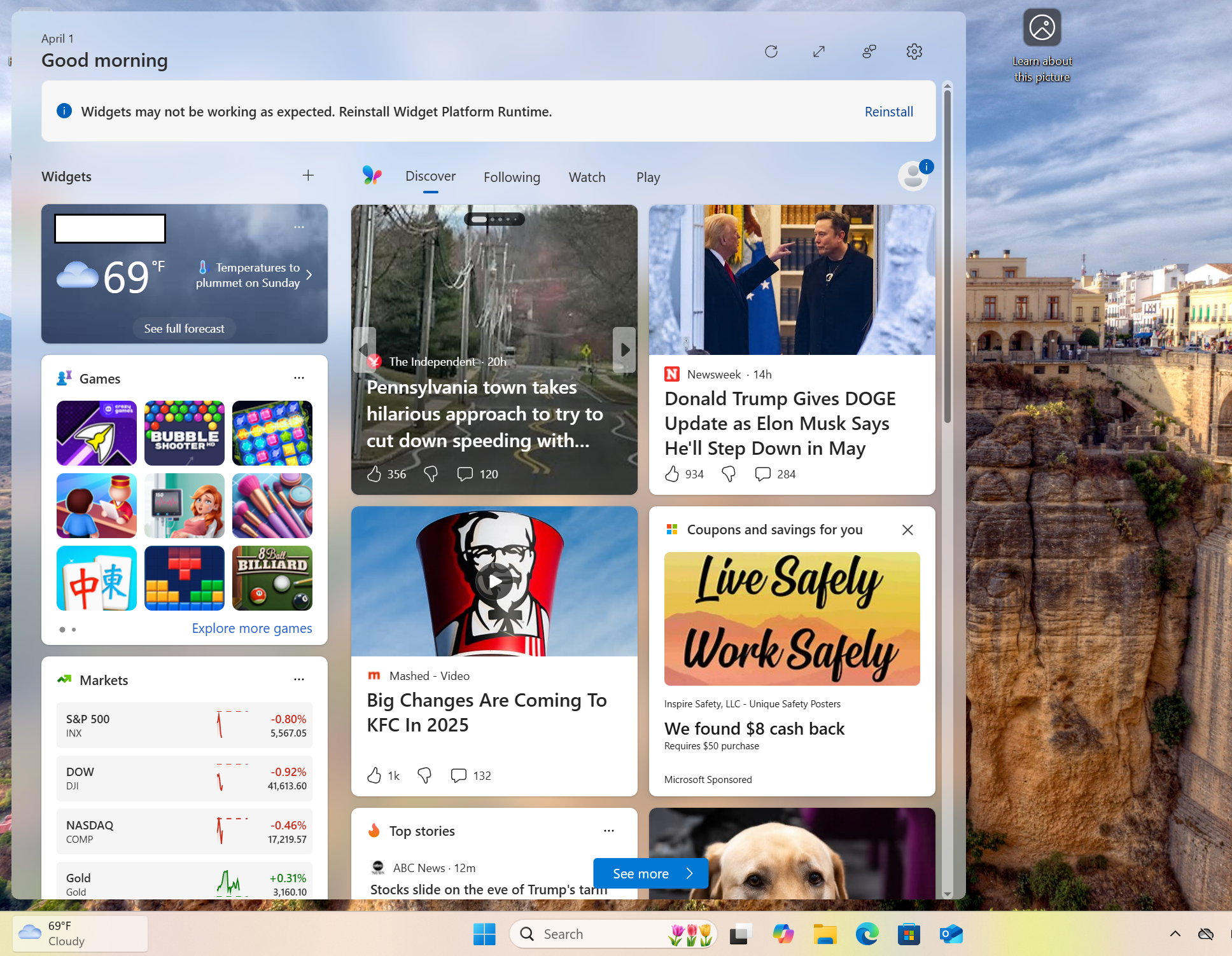
Task: Click the Reinstall link for Widget Platform Runtime
Action: 888,111
